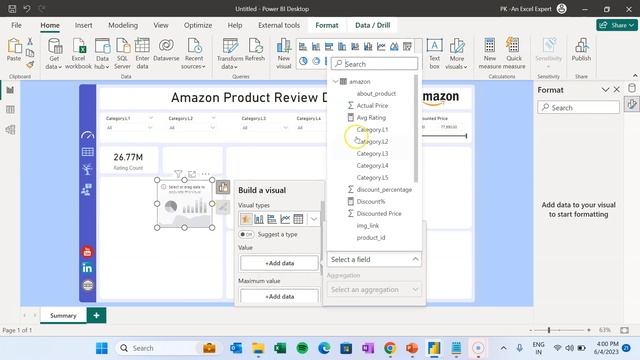Image resolution: width=640 pixels, height=360 pixels.
Task: Click the format visual paintbrush on-object button
Action: [223, 207]
